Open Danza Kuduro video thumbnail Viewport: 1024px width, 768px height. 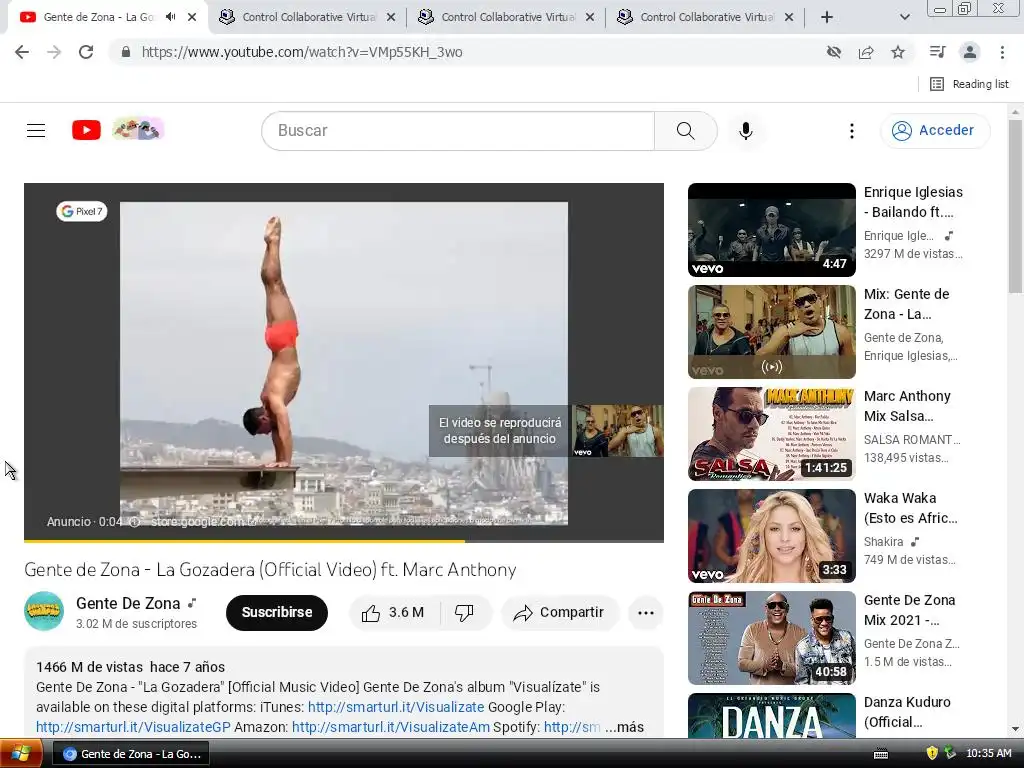[x=771, y=716]
